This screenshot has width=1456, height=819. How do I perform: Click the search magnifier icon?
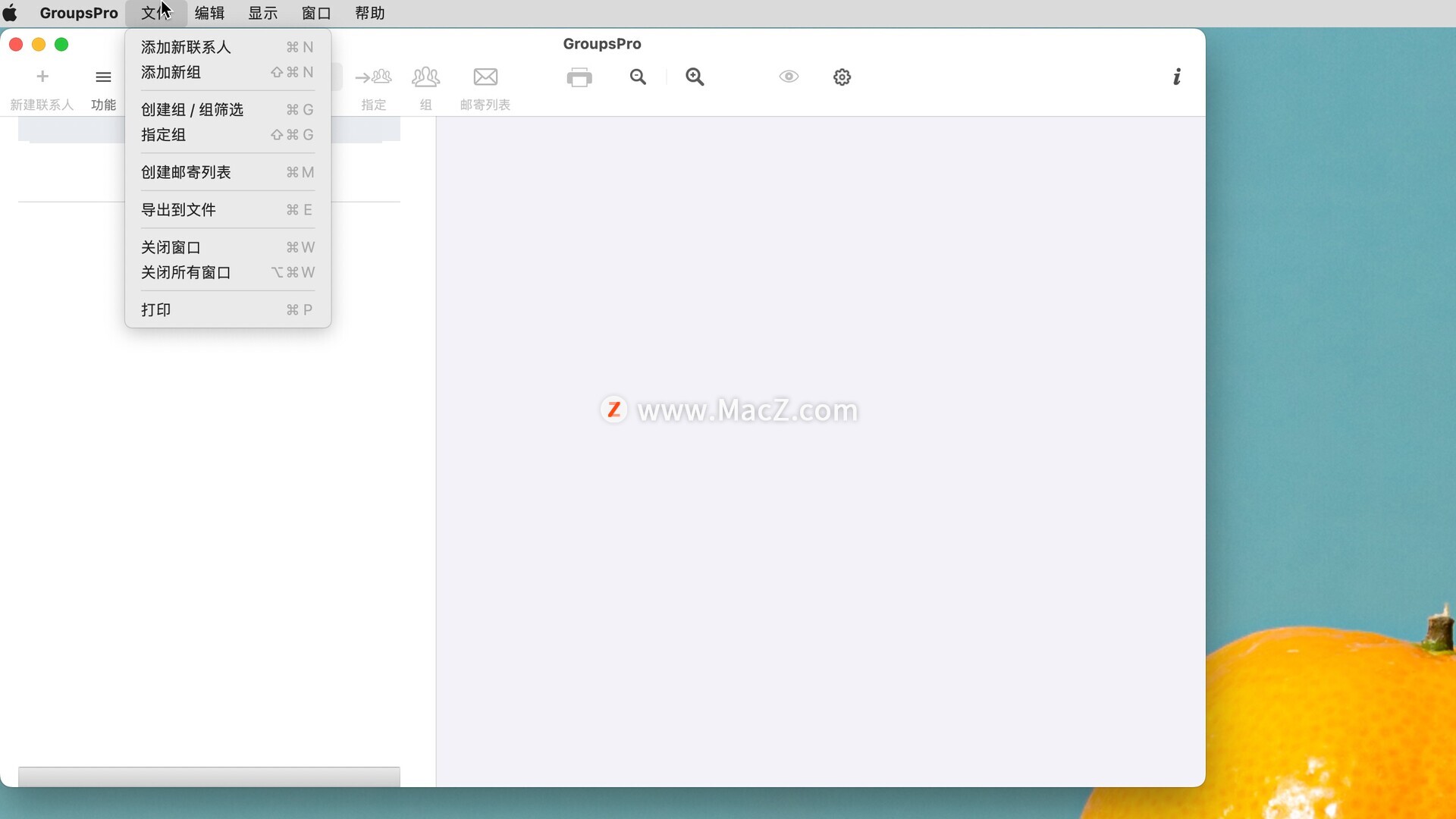pyautogui.click(x=638, y=77)
